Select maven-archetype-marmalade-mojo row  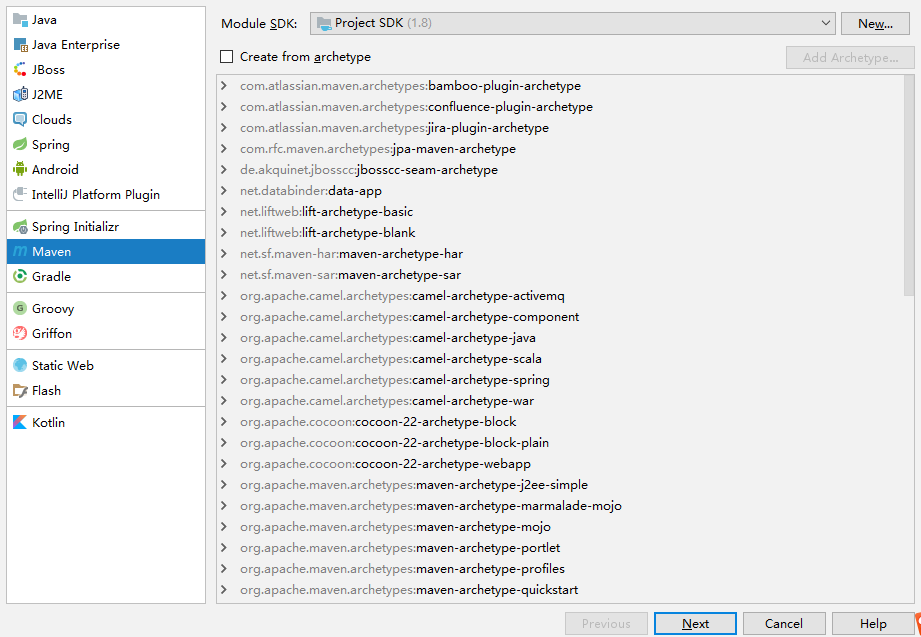click(x=560, y=506)
